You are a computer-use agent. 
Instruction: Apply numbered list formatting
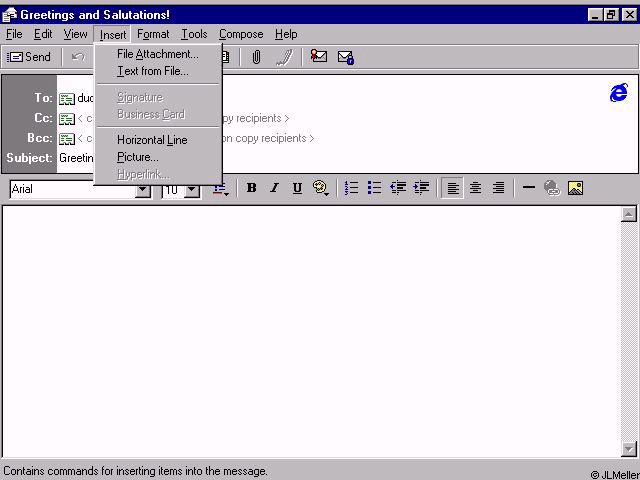[351, 188]
